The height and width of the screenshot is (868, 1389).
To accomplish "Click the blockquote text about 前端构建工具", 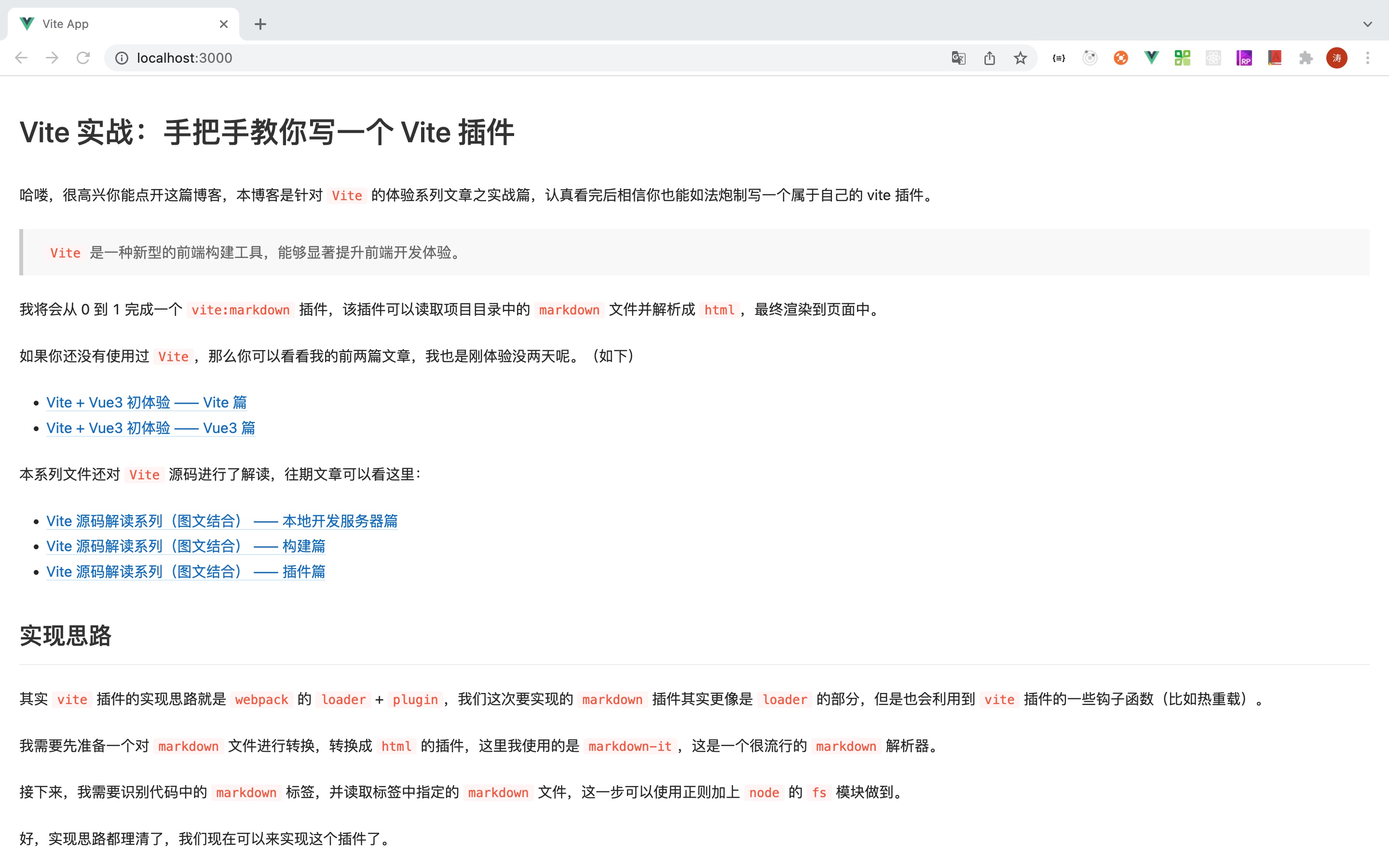I will (256, 253).
